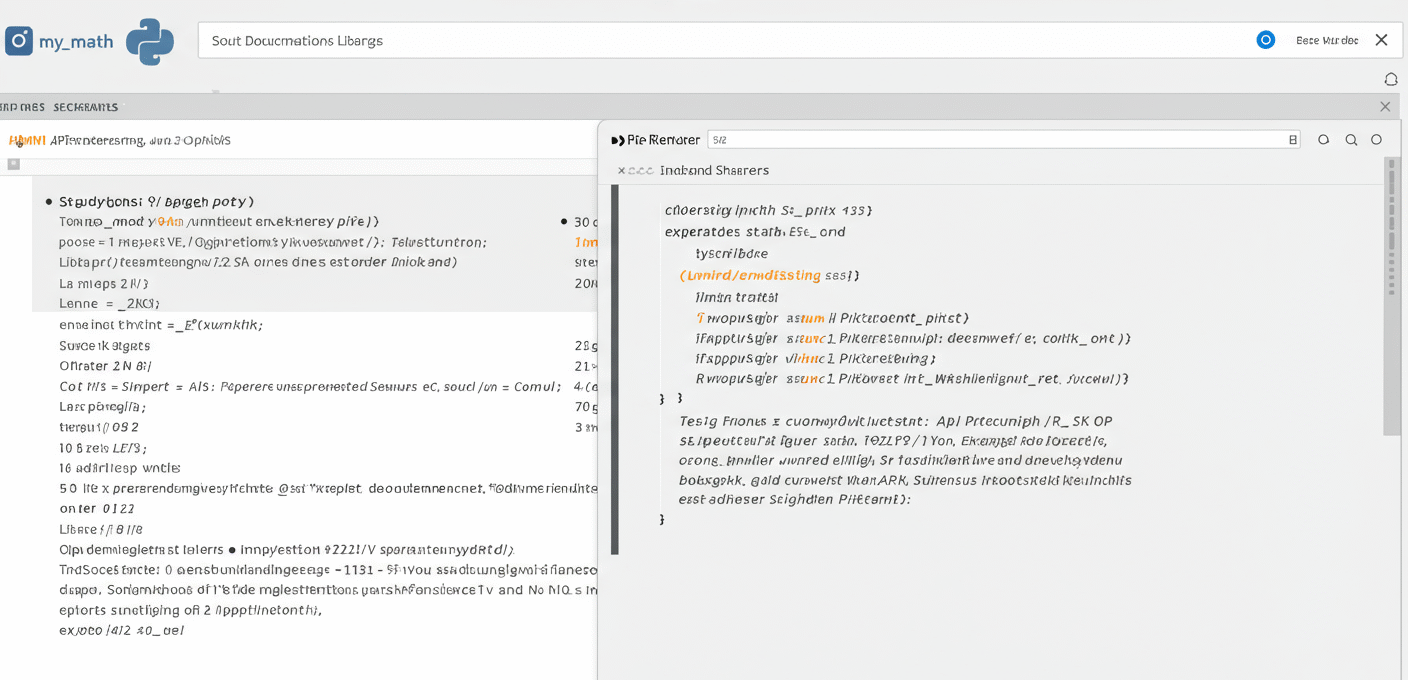
Task: Click the orange HMNI heading link
Action: (27, 140)
